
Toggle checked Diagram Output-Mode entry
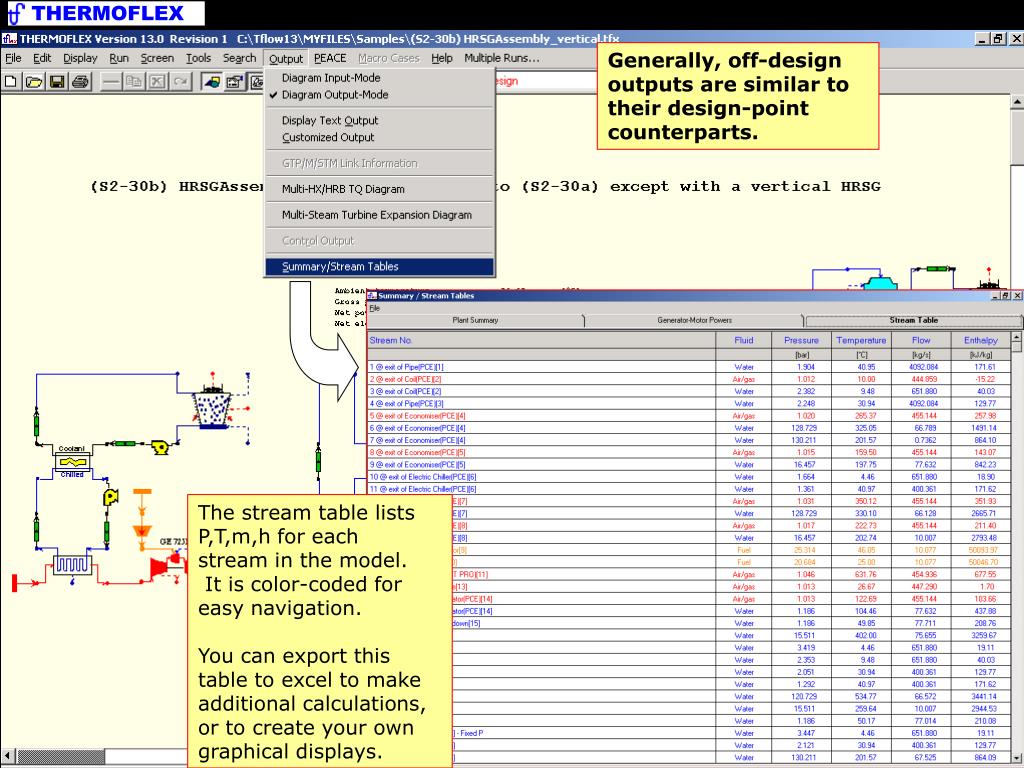click(379, 95)
